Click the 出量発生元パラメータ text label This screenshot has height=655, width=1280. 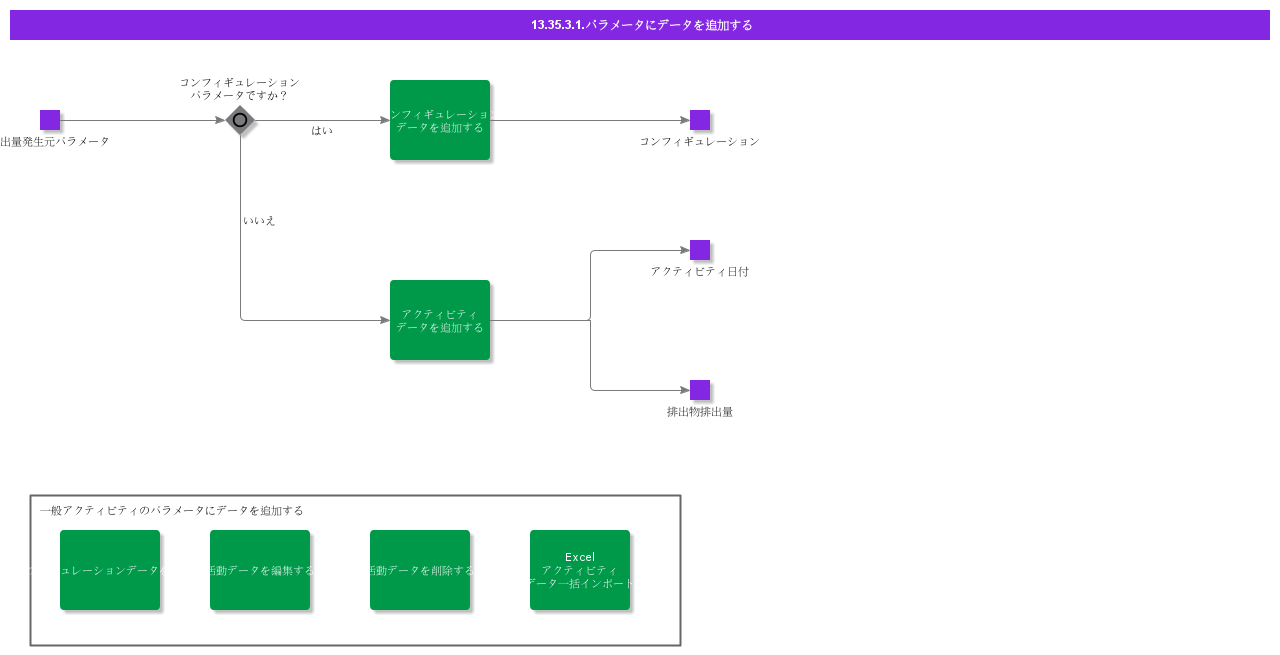pyautogui.click(x=55, y=142)
